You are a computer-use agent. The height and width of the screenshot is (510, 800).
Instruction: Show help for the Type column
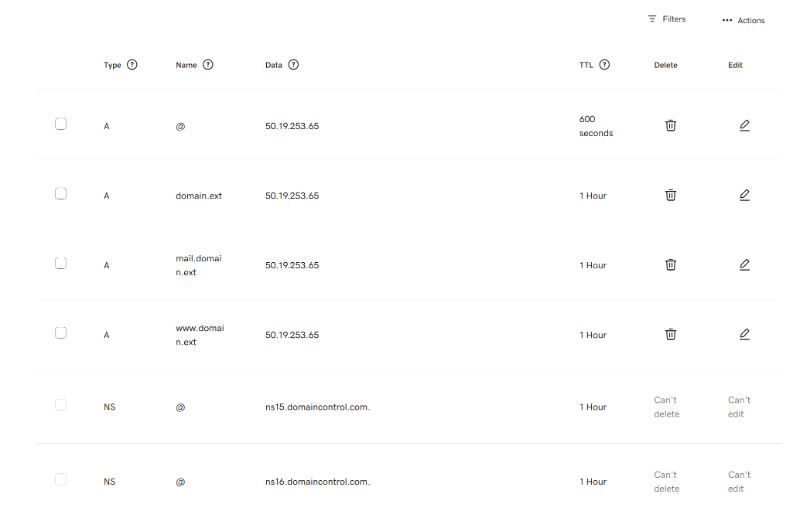(x=132, y=65)
